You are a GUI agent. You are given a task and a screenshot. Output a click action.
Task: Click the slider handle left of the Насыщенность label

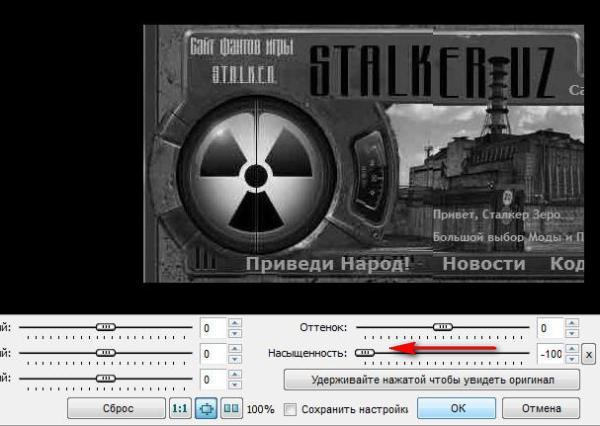106,353
